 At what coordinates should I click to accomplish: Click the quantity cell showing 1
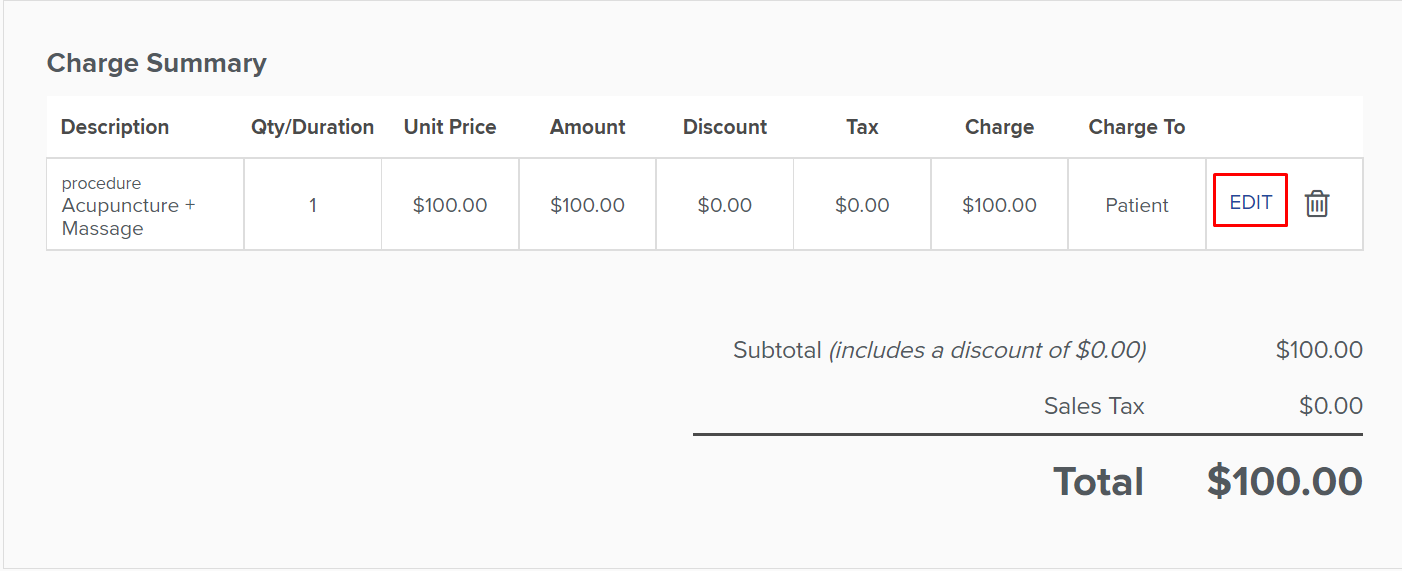coord(312,205)
